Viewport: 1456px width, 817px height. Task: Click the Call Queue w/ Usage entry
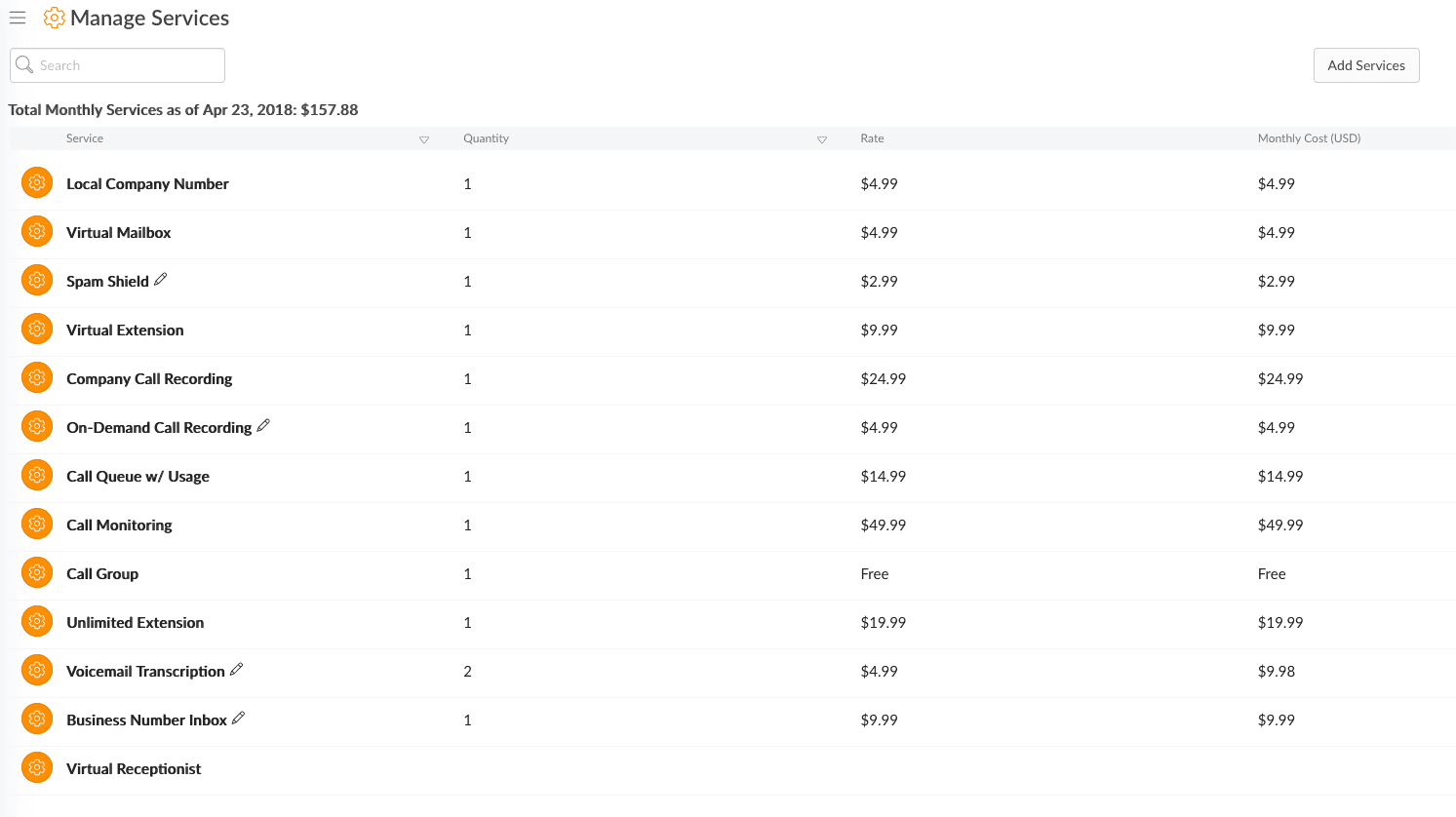click(x=138, y=477)
